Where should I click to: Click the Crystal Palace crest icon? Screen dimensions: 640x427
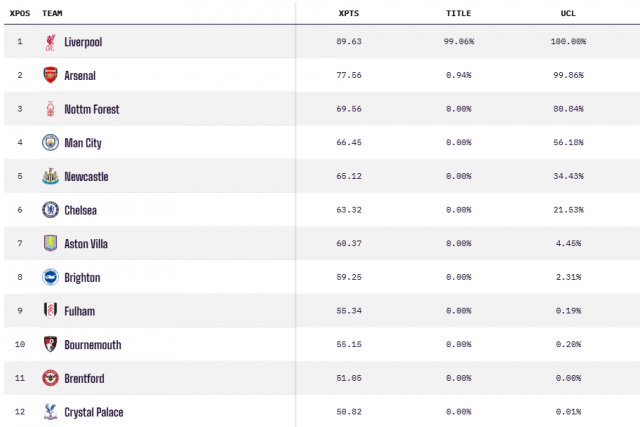pyautogui.click(x=50, y=412)
